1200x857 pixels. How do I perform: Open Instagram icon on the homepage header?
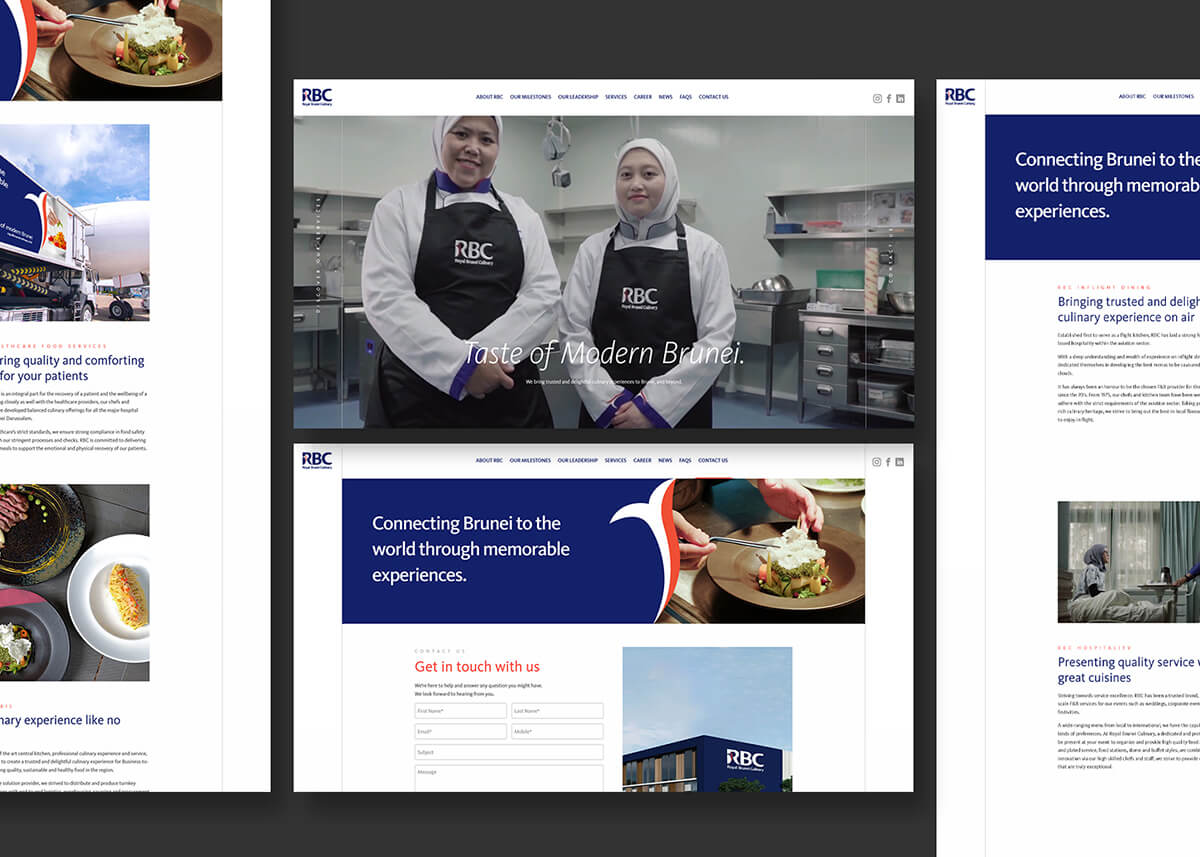coord(877,98)
